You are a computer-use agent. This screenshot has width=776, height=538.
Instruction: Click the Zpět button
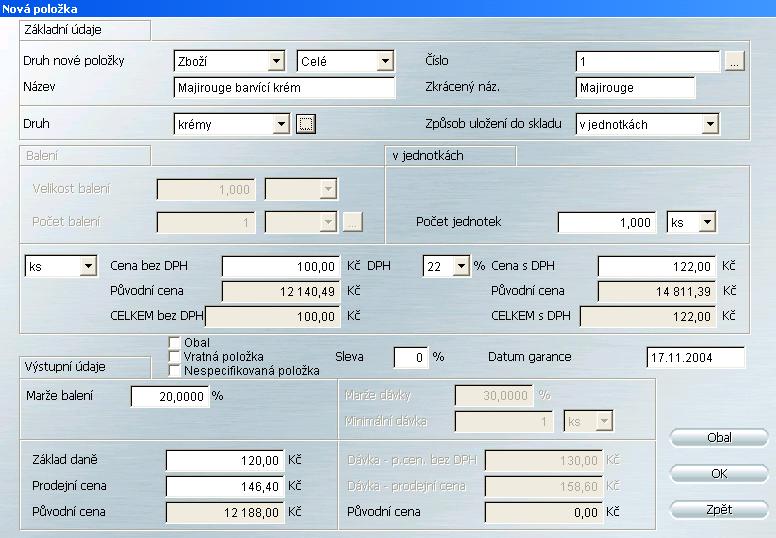point(719,510)
